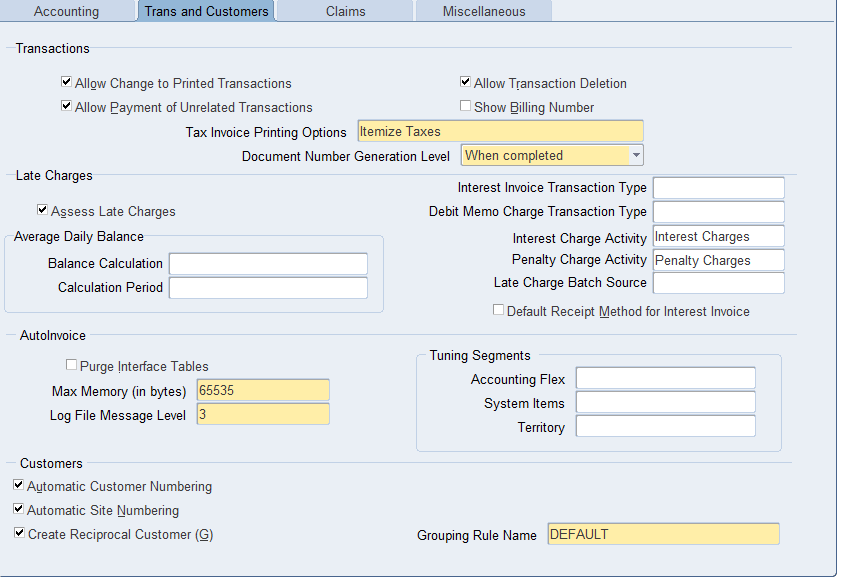The width and height of the screenshot is (844, 580).
Task: Uncheck Allow Transaction Deletion
Action: tap(465, 81)
